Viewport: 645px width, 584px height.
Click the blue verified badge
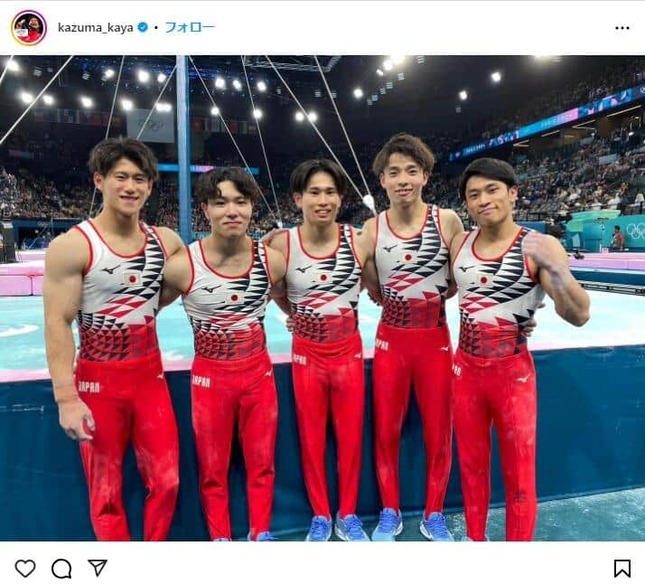tap(143, 28)
